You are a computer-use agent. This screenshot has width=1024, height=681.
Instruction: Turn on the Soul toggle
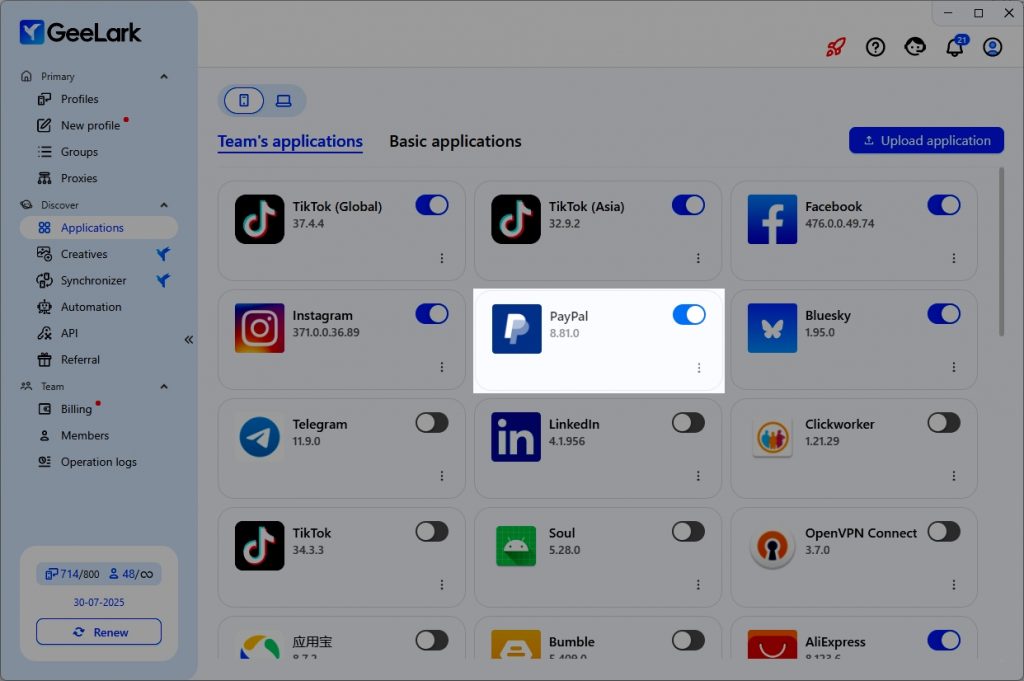688,532
